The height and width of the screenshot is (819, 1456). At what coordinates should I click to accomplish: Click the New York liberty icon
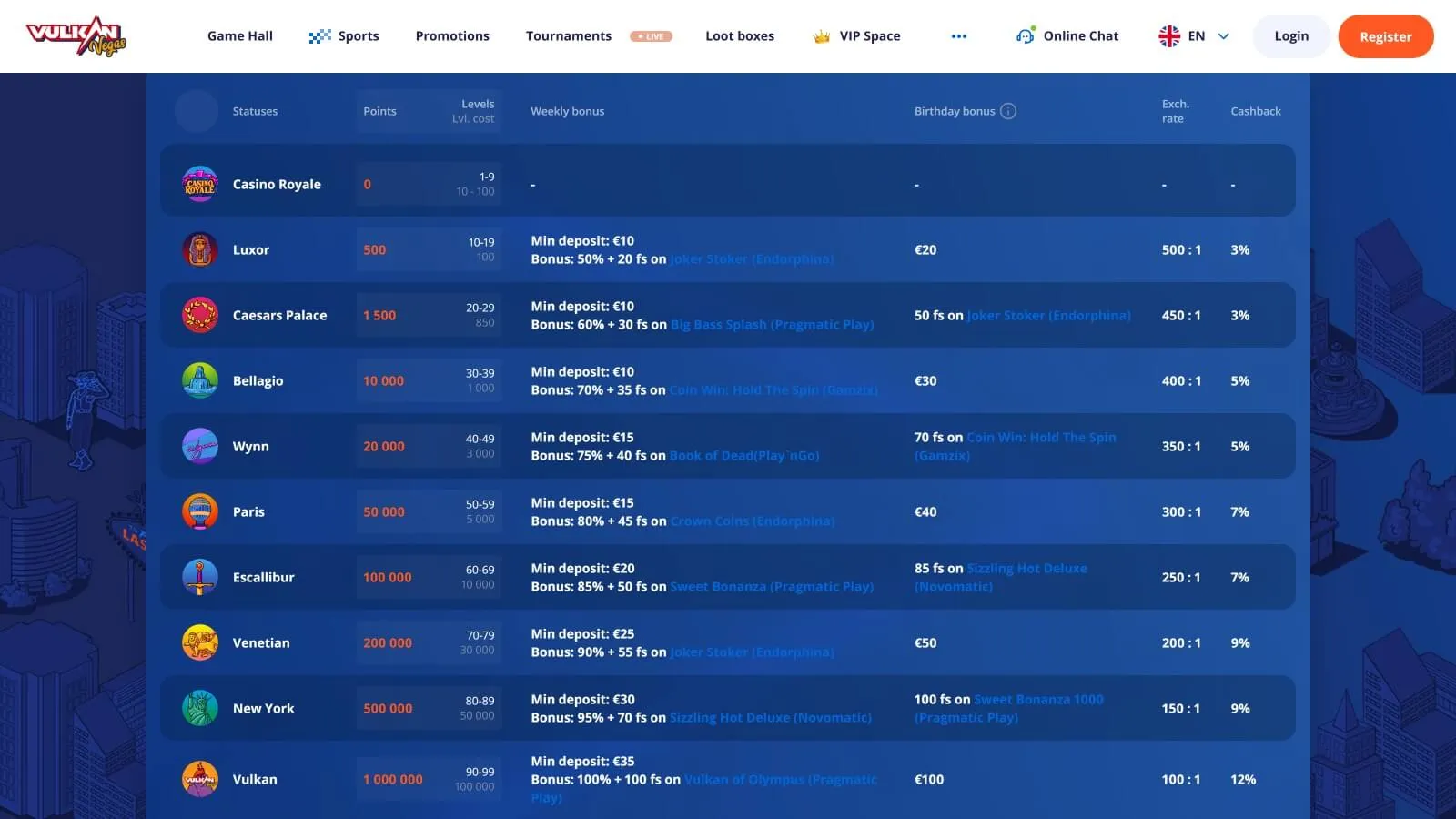(x=200, y=708)
